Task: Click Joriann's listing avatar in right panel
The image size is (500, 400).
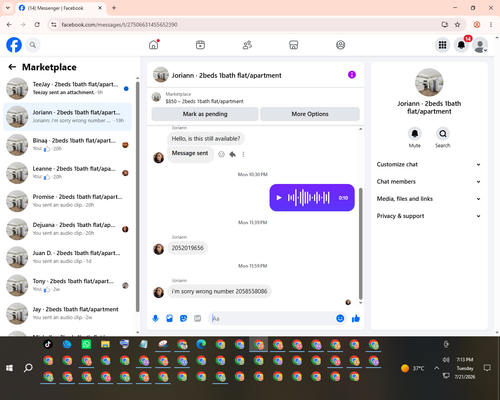Action: click(x=429, y=82)
